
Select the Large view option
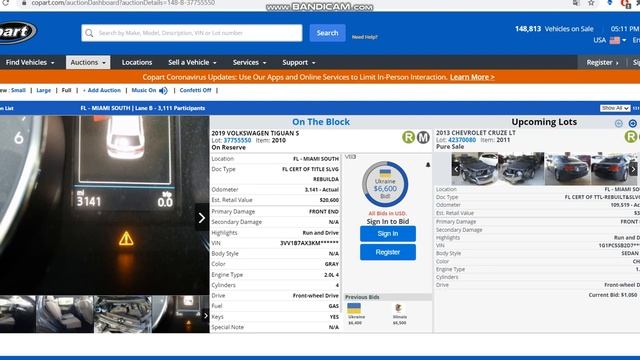pyautogui.click(x=44, y=90)
